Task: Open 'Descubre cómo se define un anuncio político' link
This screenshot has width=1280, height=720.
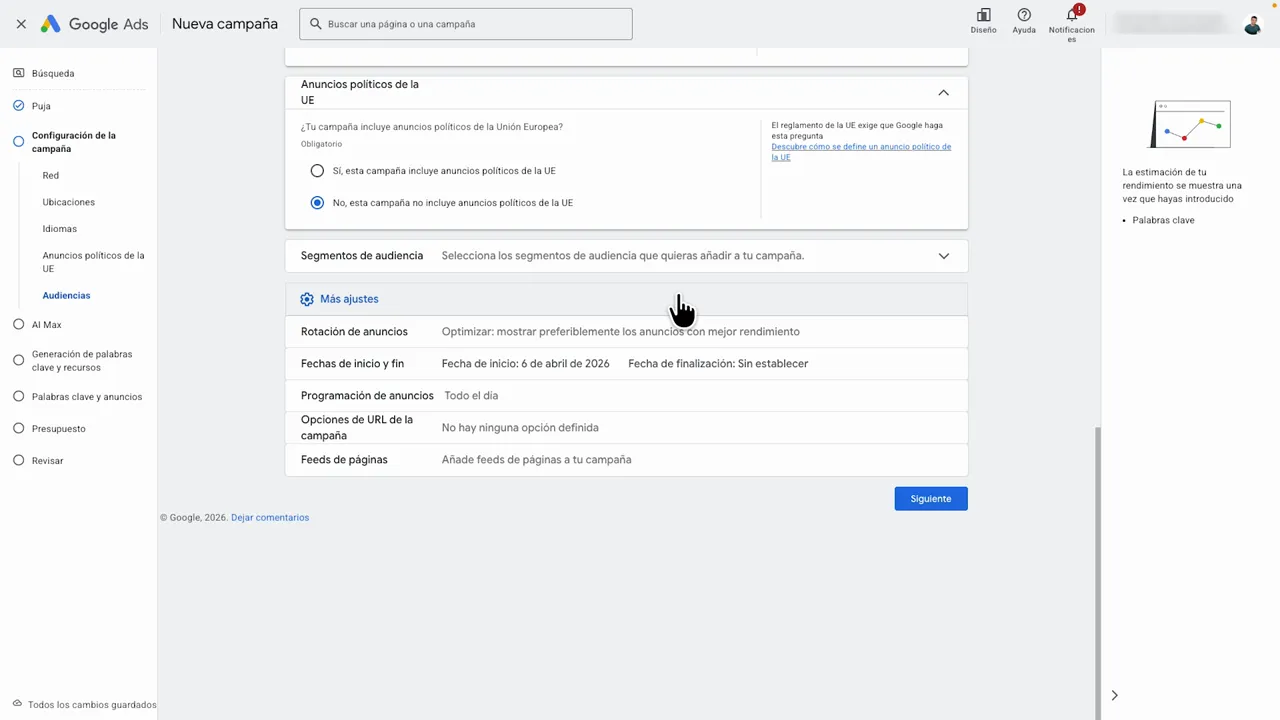Action: 861,152
